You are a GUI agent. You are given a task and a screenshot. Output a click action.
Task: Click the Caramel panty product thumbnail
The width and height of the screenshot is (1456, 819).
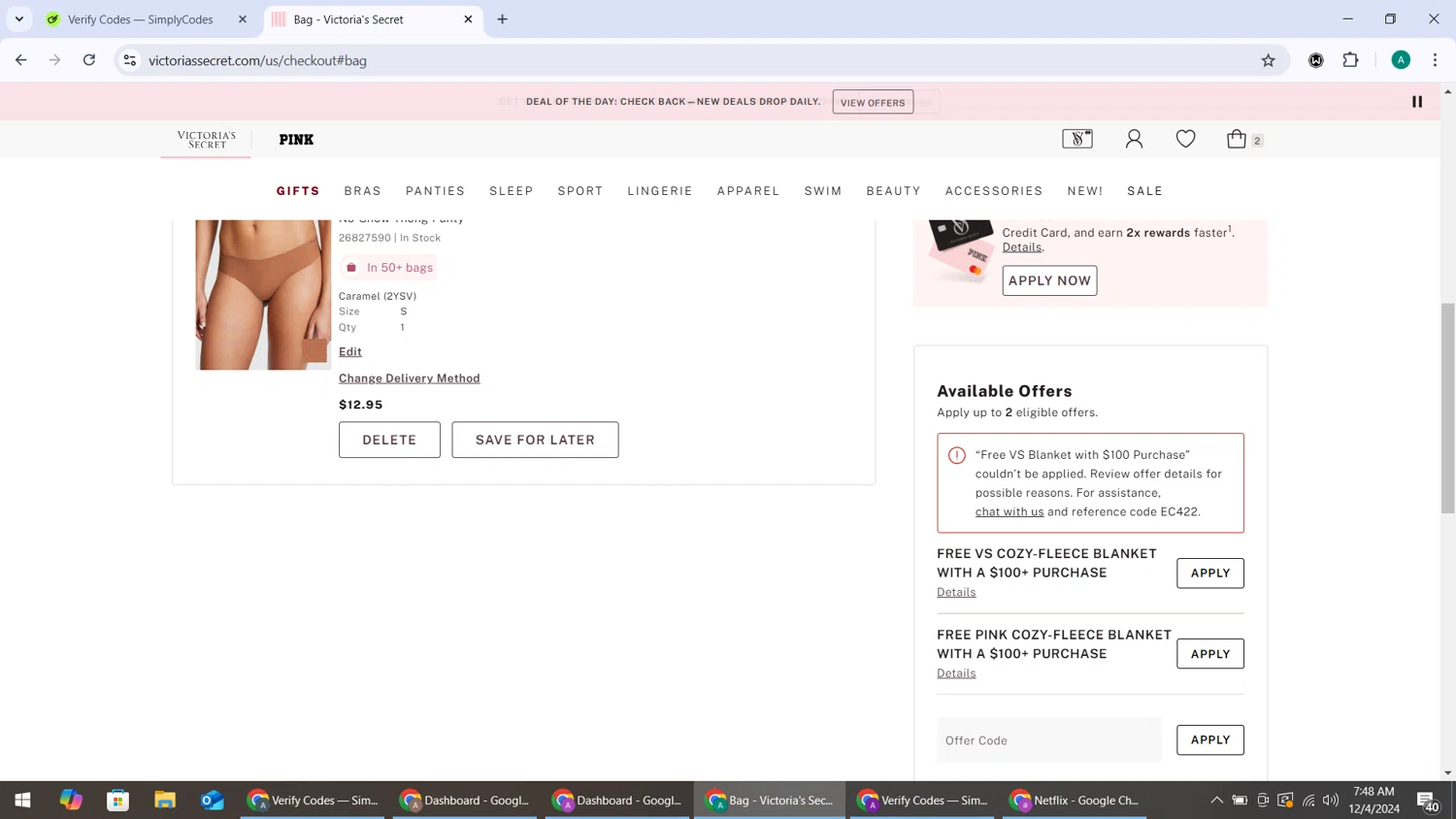click(x=263, y=295)
